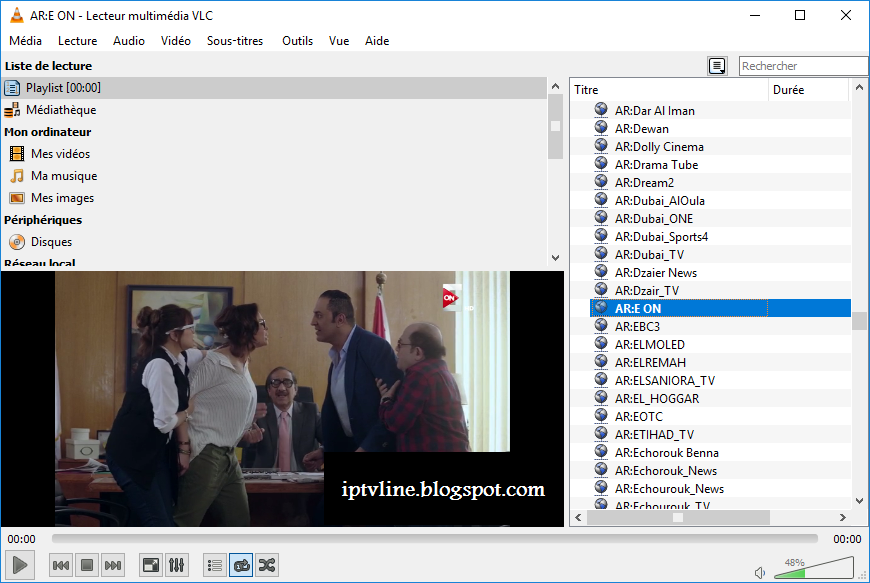Viewport: 870px width, 583px height.
Task: Click the Durée column header
Action: (809, 90)
